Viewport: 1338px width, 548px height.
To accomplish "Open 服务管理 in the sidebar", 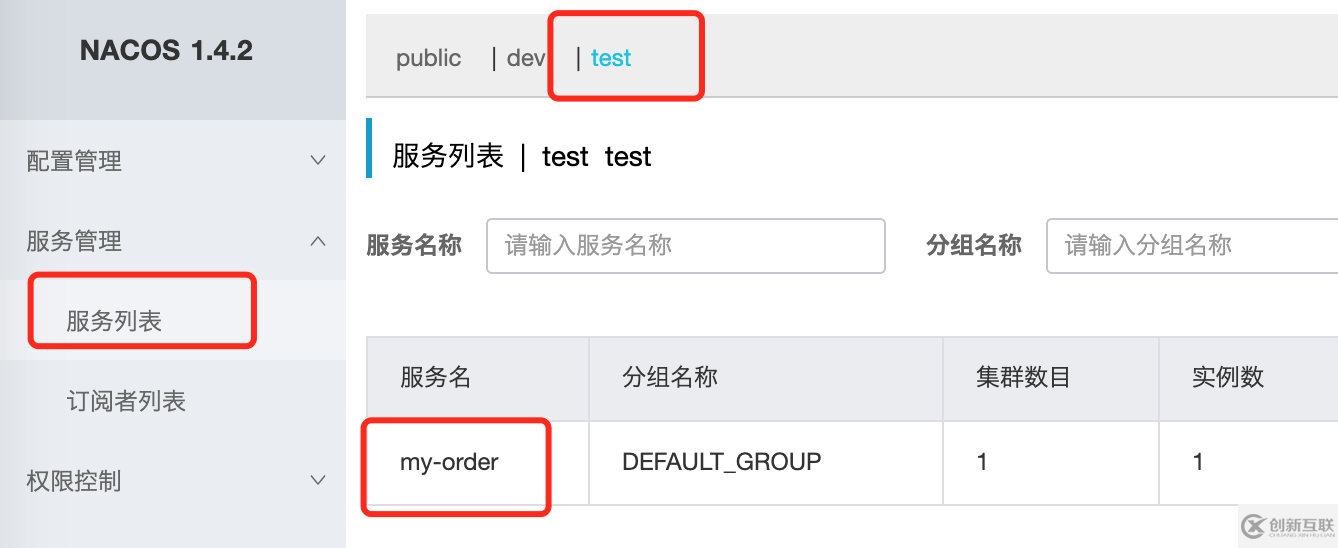I will point(74,241).
